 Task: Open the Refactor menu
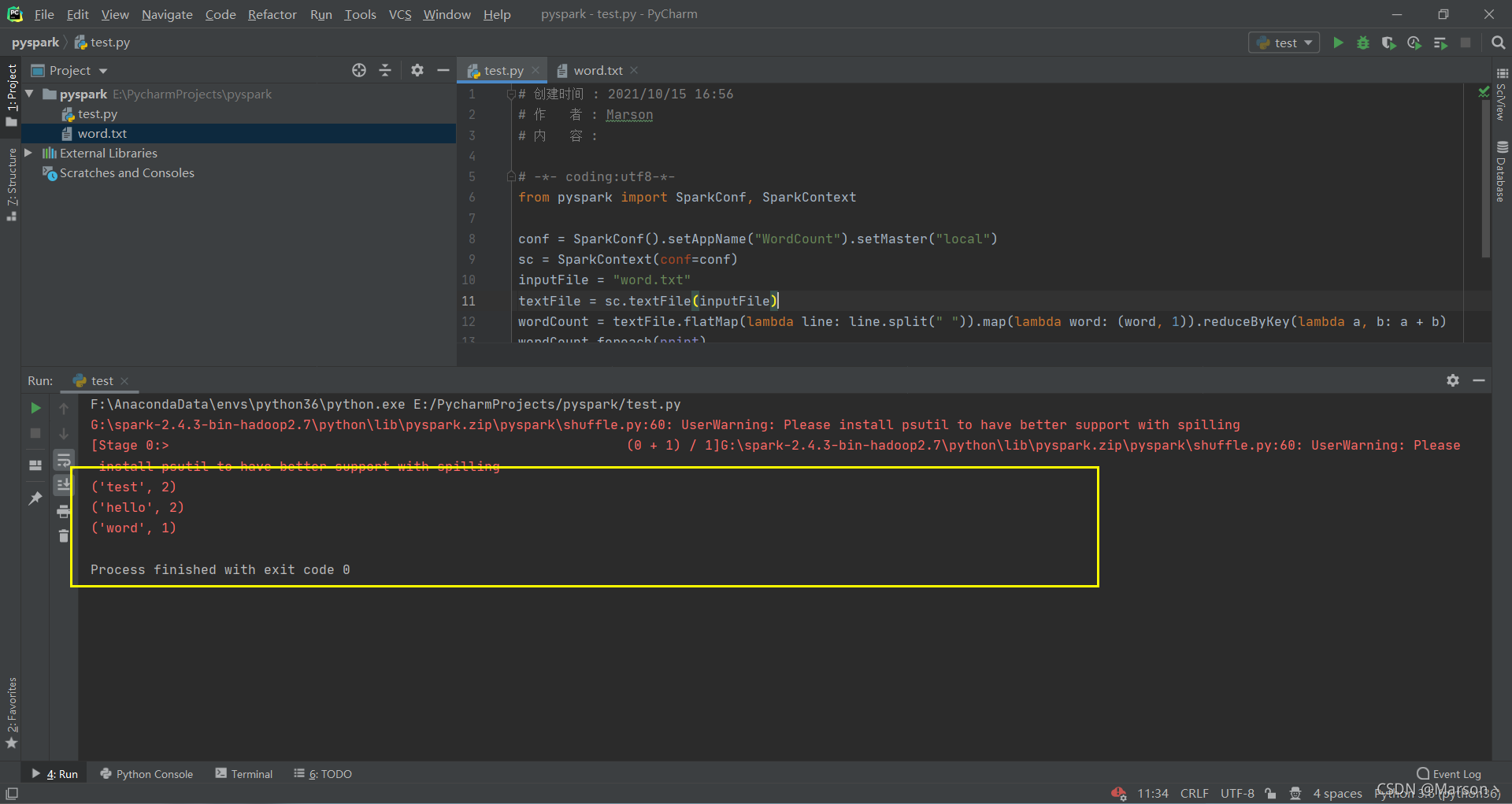point(272,14)
